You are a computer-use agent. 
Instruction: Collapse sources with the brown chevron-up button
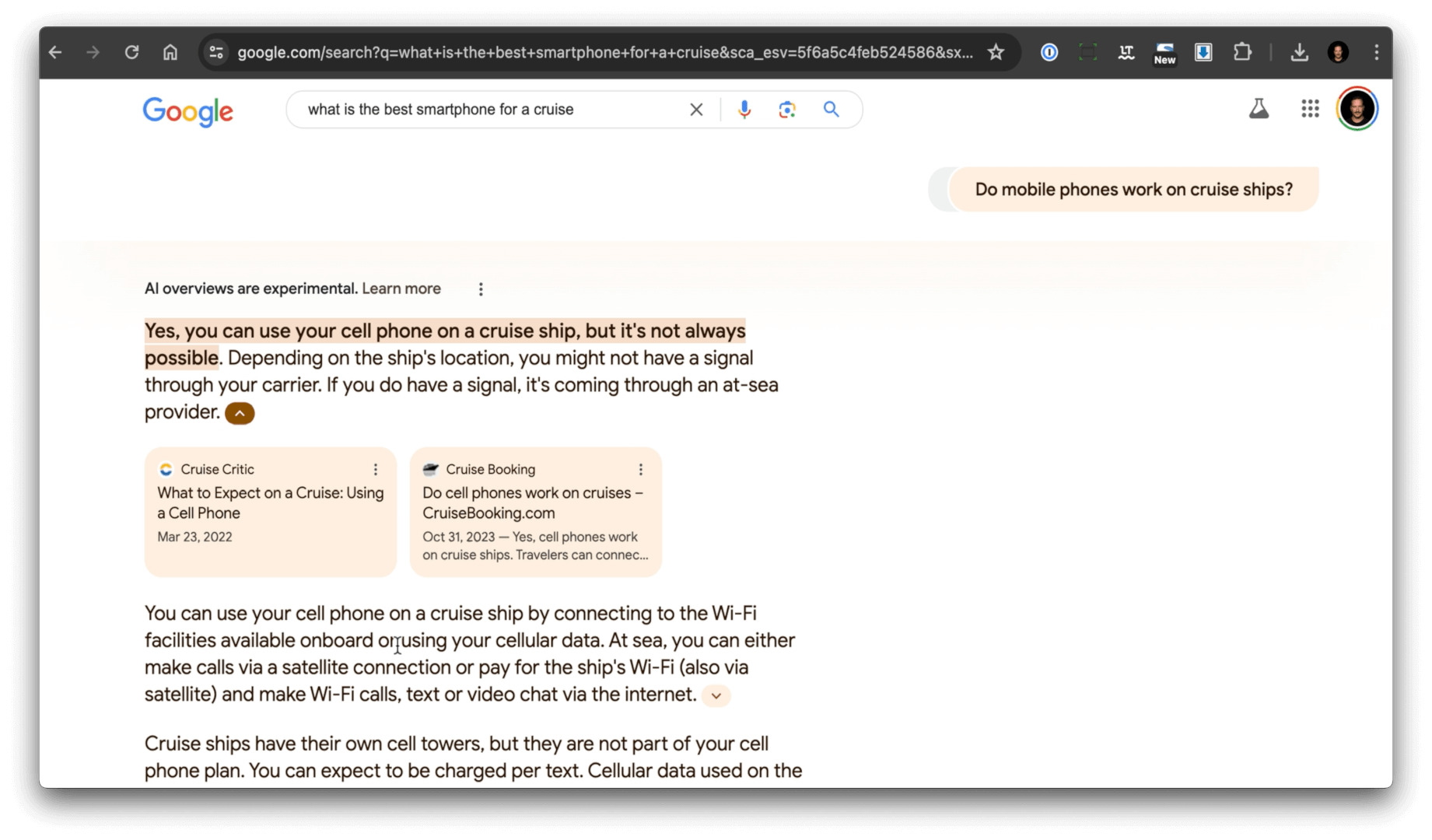coord(240,413)
